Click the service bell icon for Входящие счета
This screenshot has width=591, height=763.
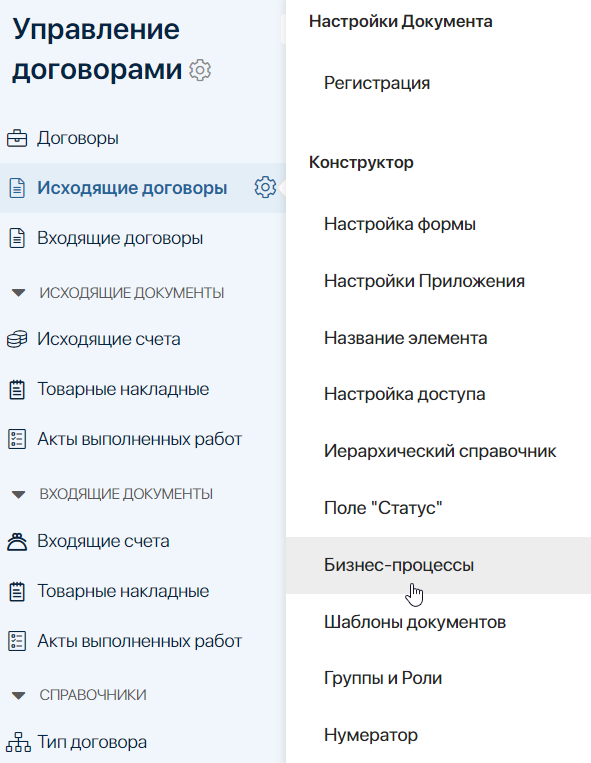click(x=17, y=541)
